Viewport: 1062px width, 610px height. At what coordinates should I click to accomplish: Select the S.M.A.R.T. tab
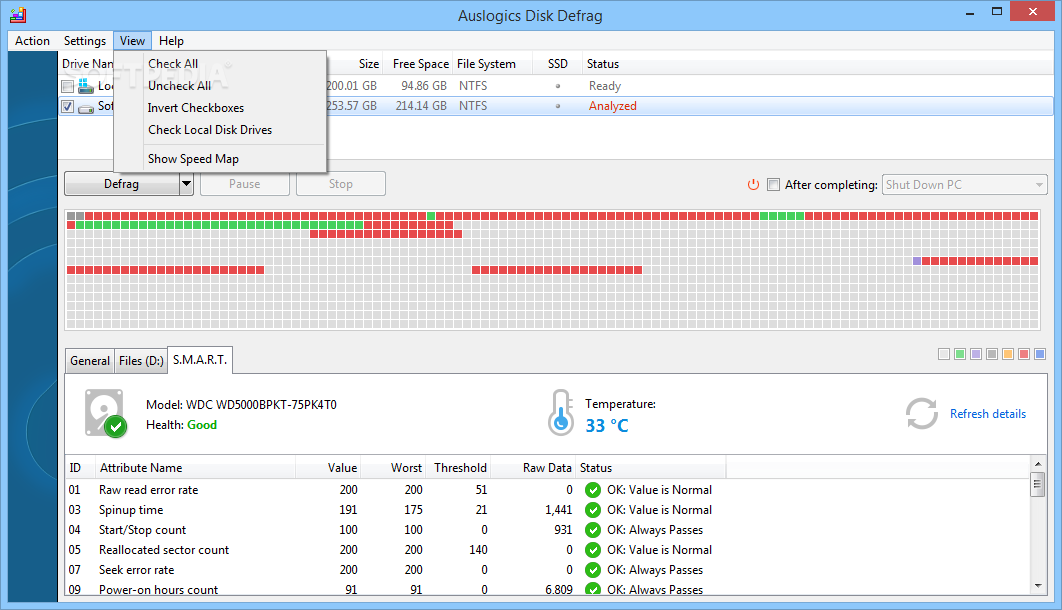point(200,360)
